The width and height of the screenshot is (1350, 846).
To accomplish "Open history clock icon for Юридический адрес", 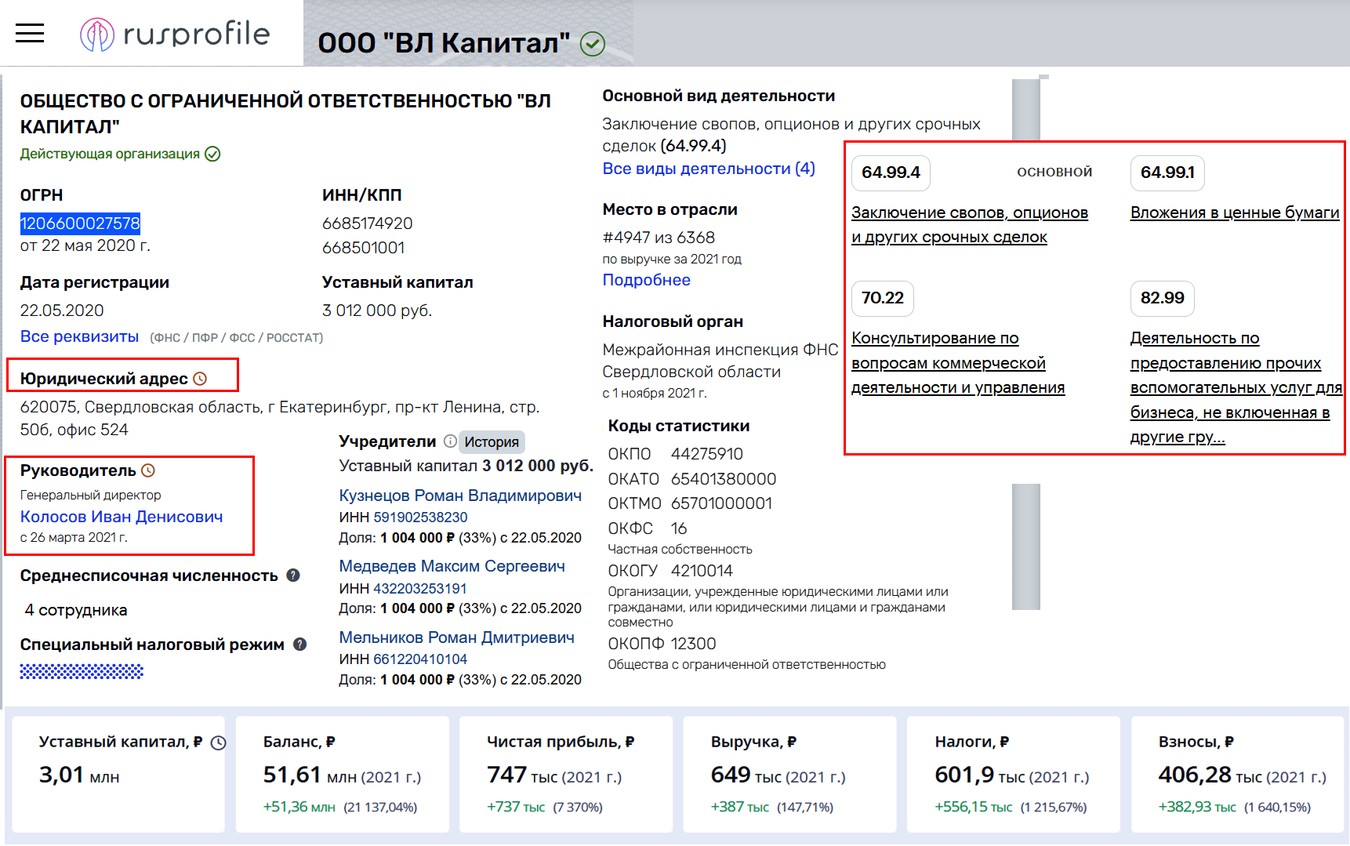I will [x=199, y=379].
